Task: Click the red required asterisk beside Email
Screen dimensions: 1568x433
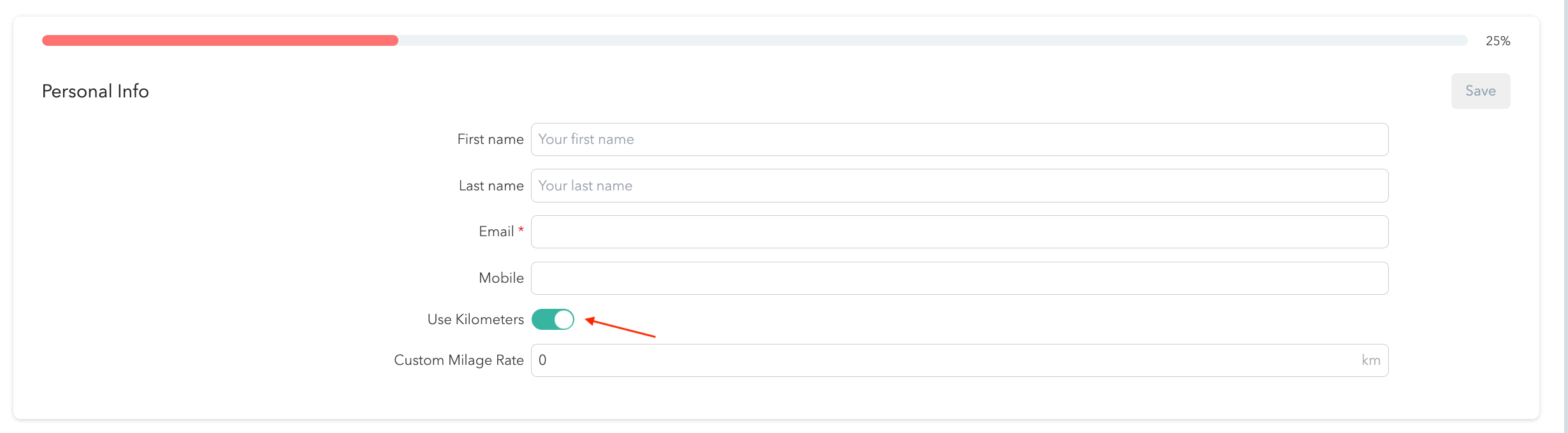Action: tap(521, 230)
